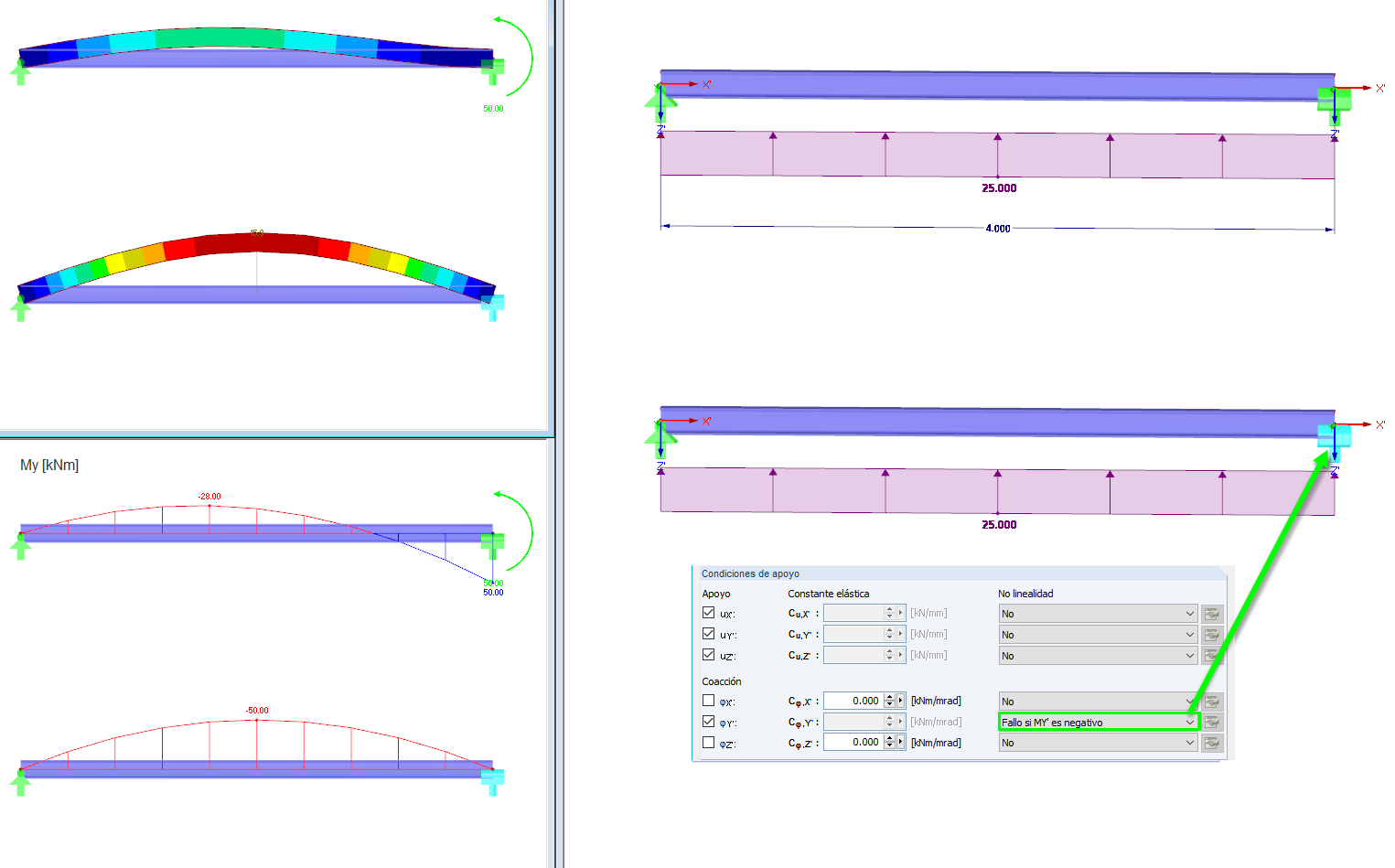Uncheck the uX' support checkbox
The height and width of the screenshot is (868, 1395).
tap(708, 613)
